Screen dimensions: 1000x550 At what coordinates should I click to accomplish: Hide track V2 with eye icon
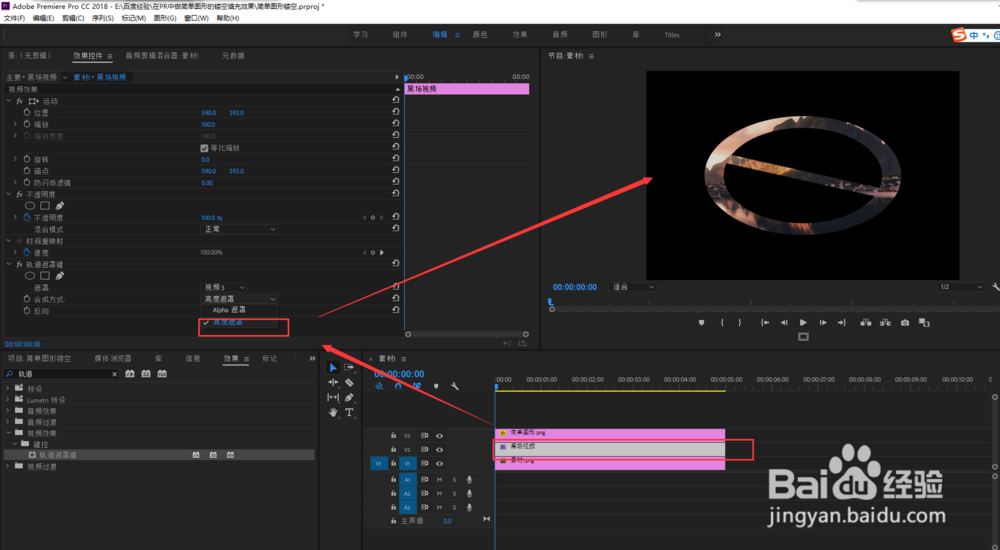pyautogui.click(x=439, y=450)
